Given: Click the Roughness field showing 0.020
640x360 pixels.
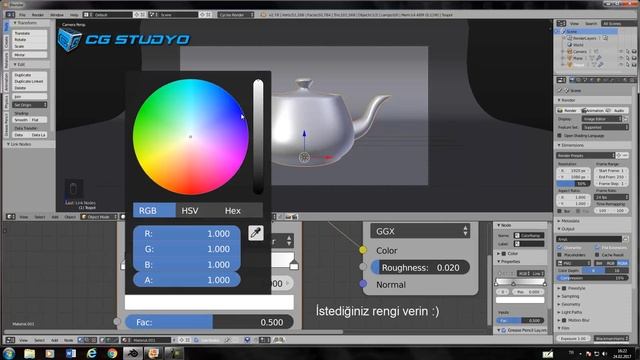Looking at the screenshot, I should (420, 267).
